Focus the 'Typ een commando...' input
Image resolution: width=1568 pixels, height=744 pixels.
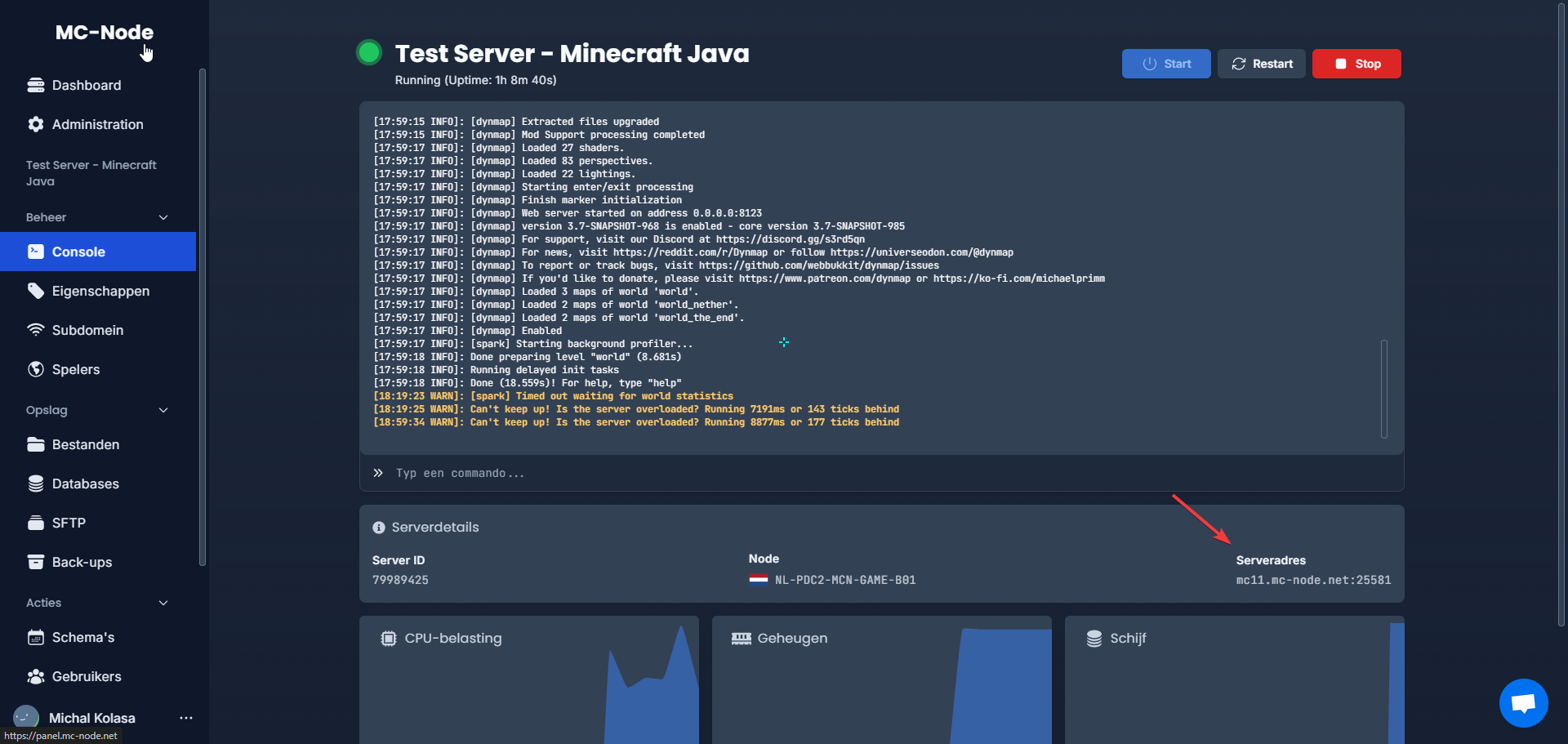882,473
